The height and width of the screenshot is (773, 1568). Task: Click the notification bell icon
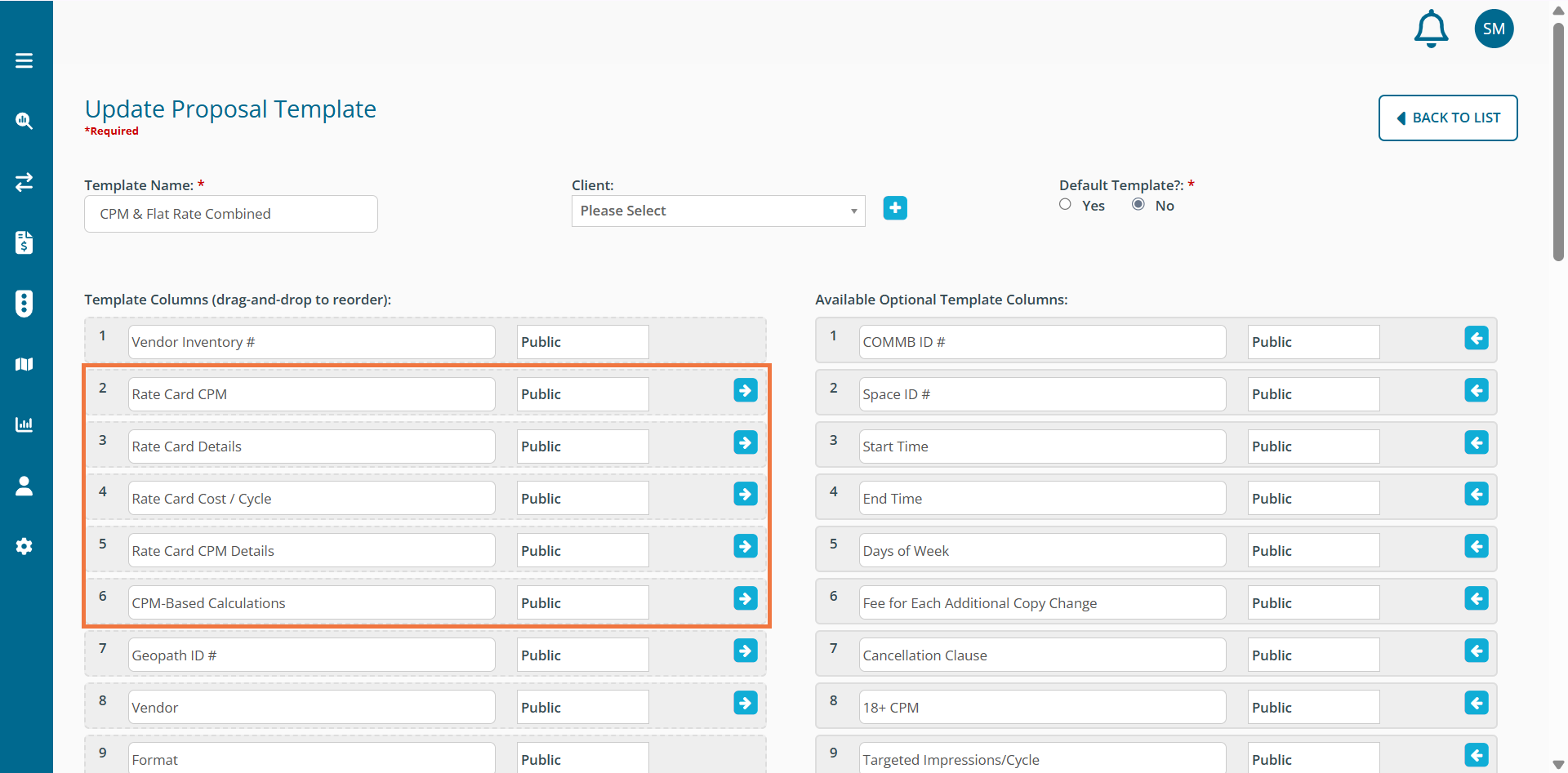click(1431, 29)
